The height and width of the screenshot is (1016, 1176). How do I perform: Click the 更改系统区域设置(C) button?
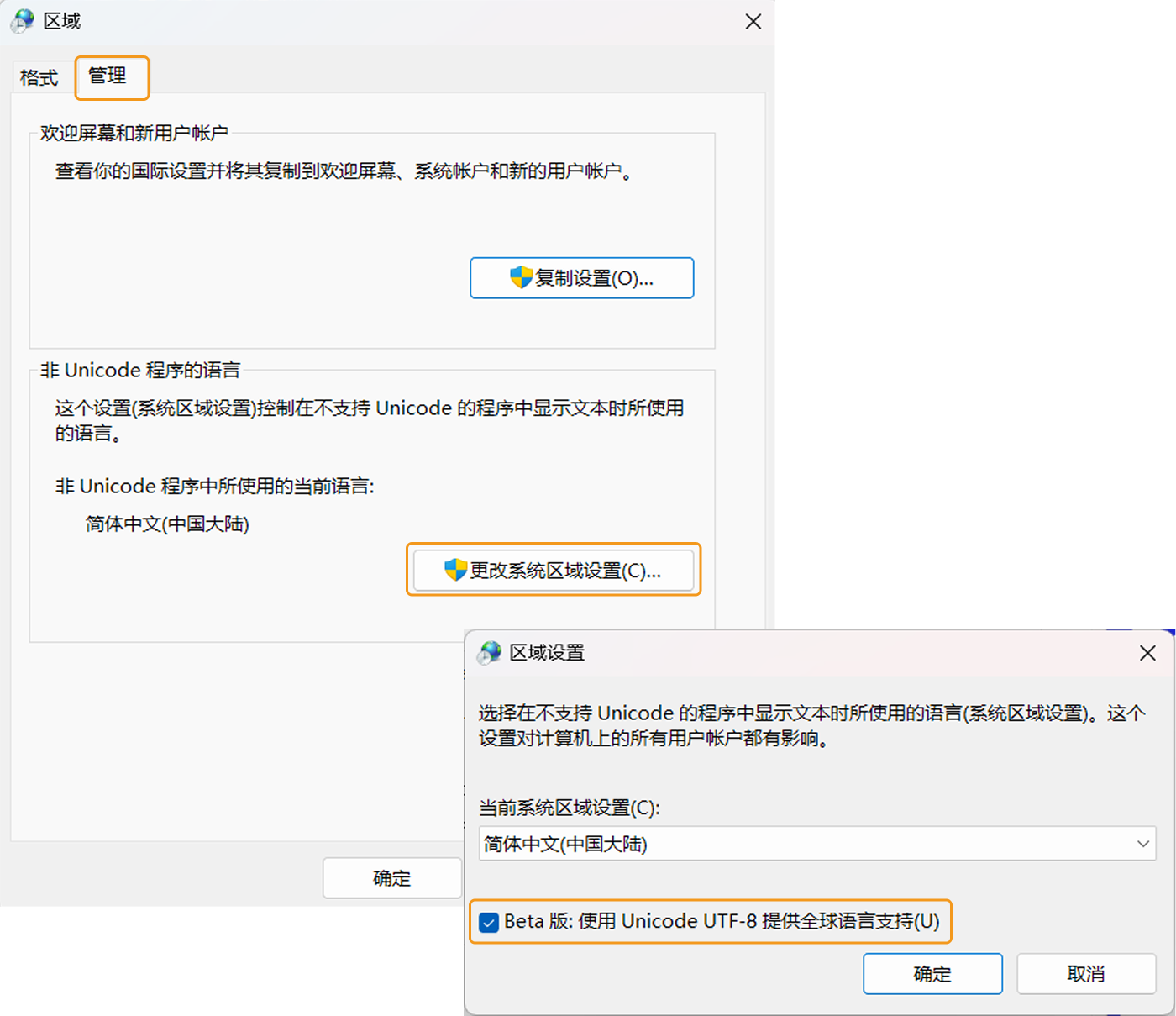[554, 570]
